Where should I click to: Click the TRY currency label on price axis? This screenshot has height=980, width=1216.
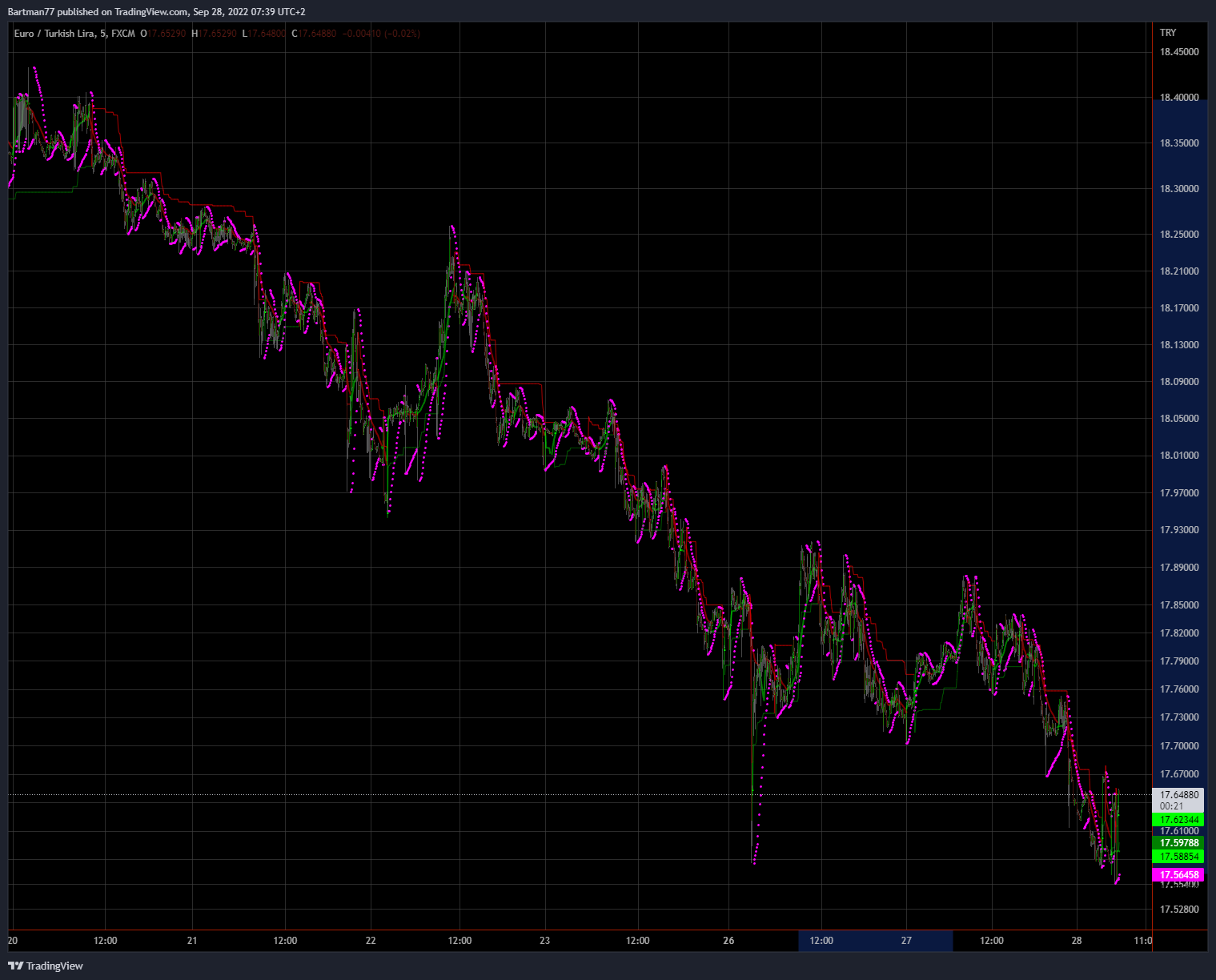tap(1168, 33)
